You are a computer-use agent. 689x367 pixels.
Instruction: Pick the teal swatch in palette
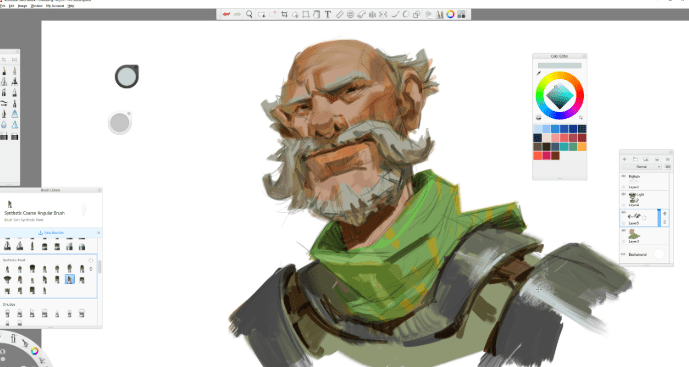(x=564, y=147)
